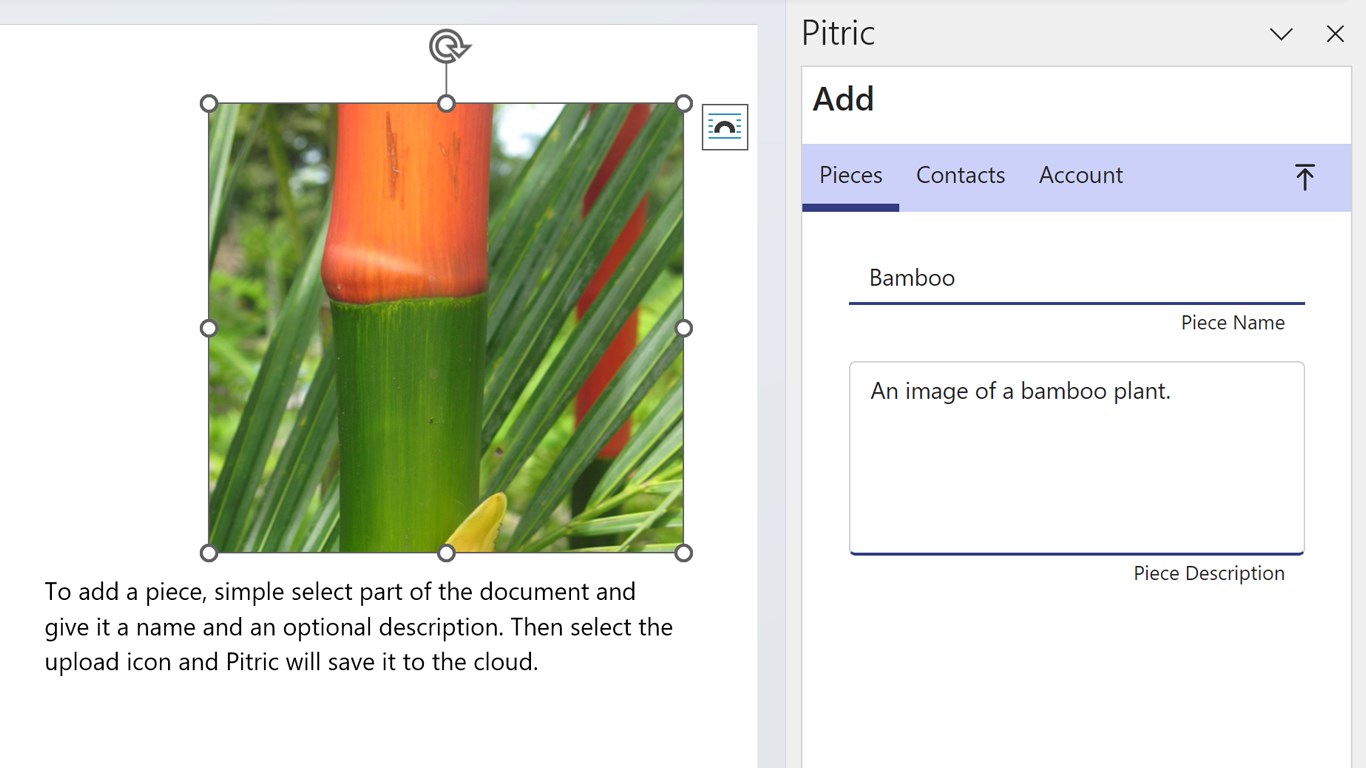1366x768 pixels.
Task: Click the bottom-right resize handle of image
Action: tap(684, 553)
